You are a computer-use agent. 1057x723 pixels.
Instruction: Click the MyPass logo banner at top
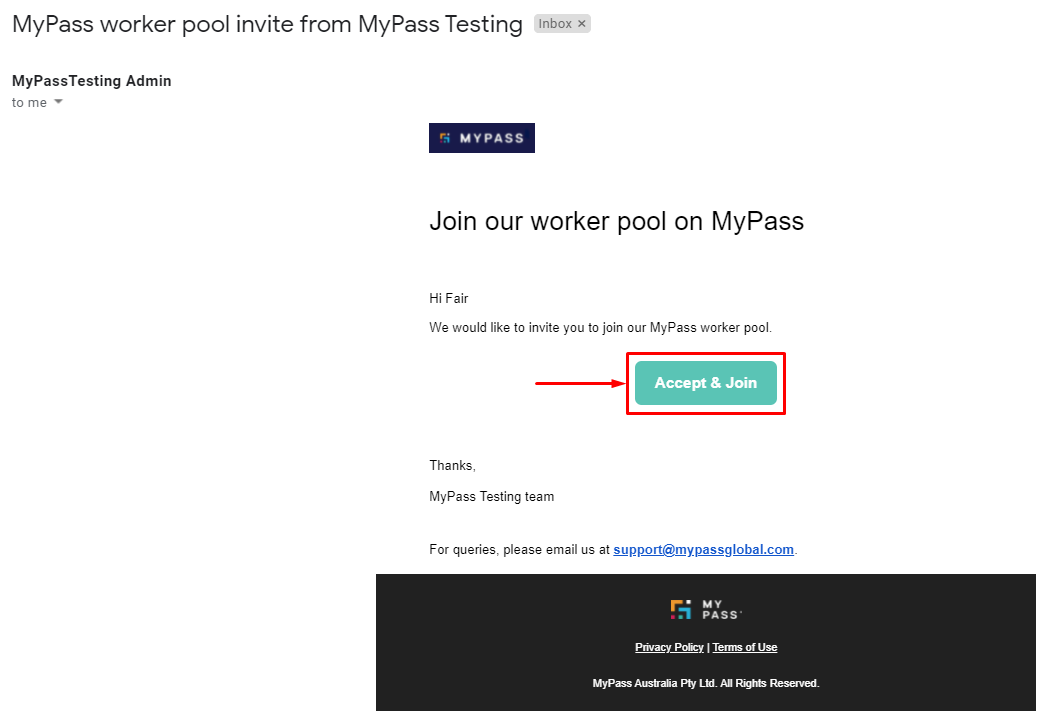tap(482, 138)
